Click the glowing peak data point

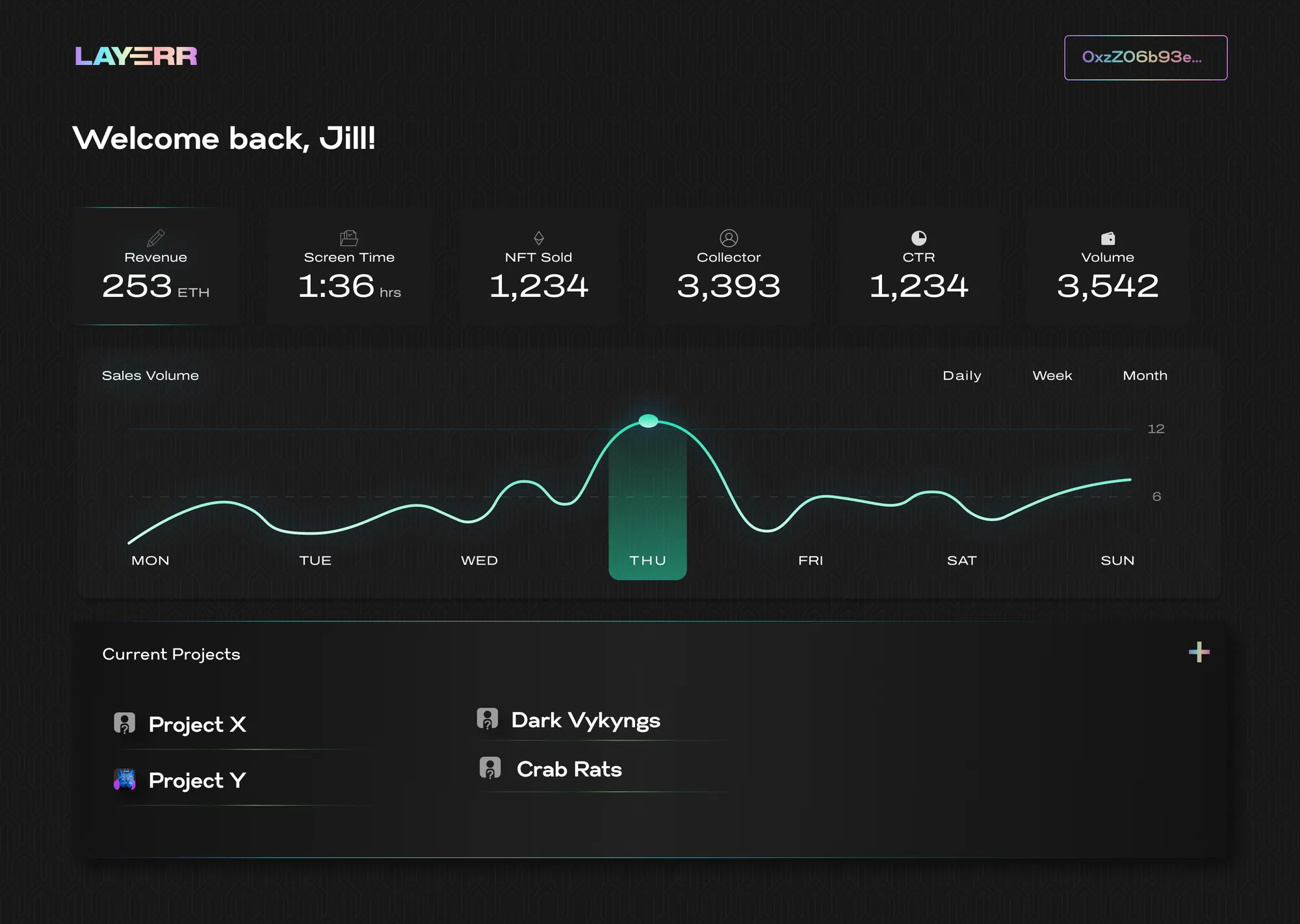coord(648,421)
